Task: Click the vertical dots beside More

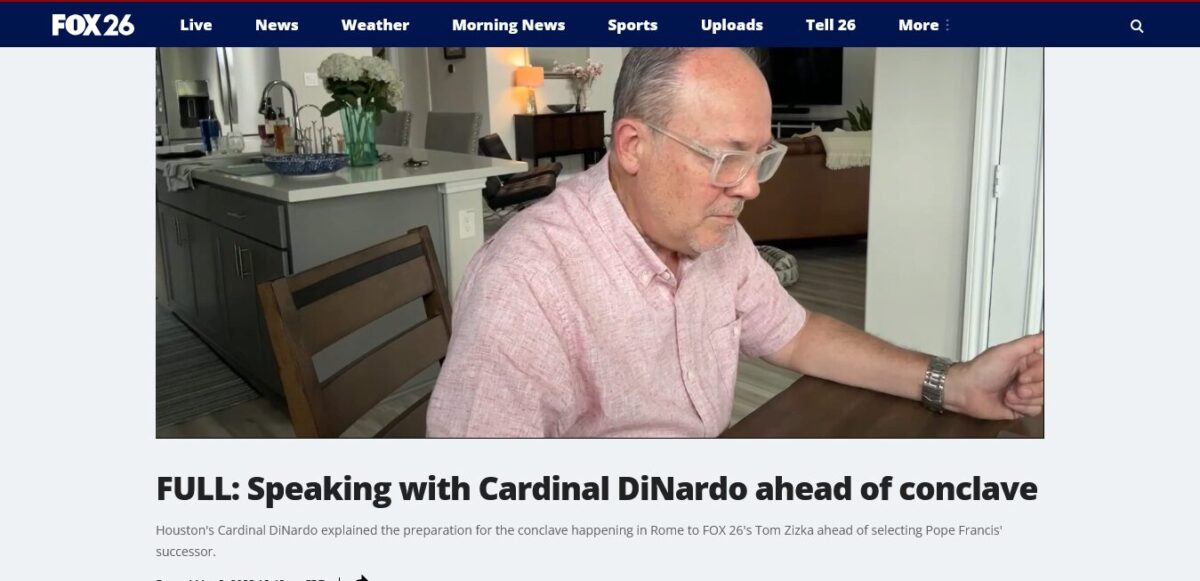Action: tap(947, 26)
